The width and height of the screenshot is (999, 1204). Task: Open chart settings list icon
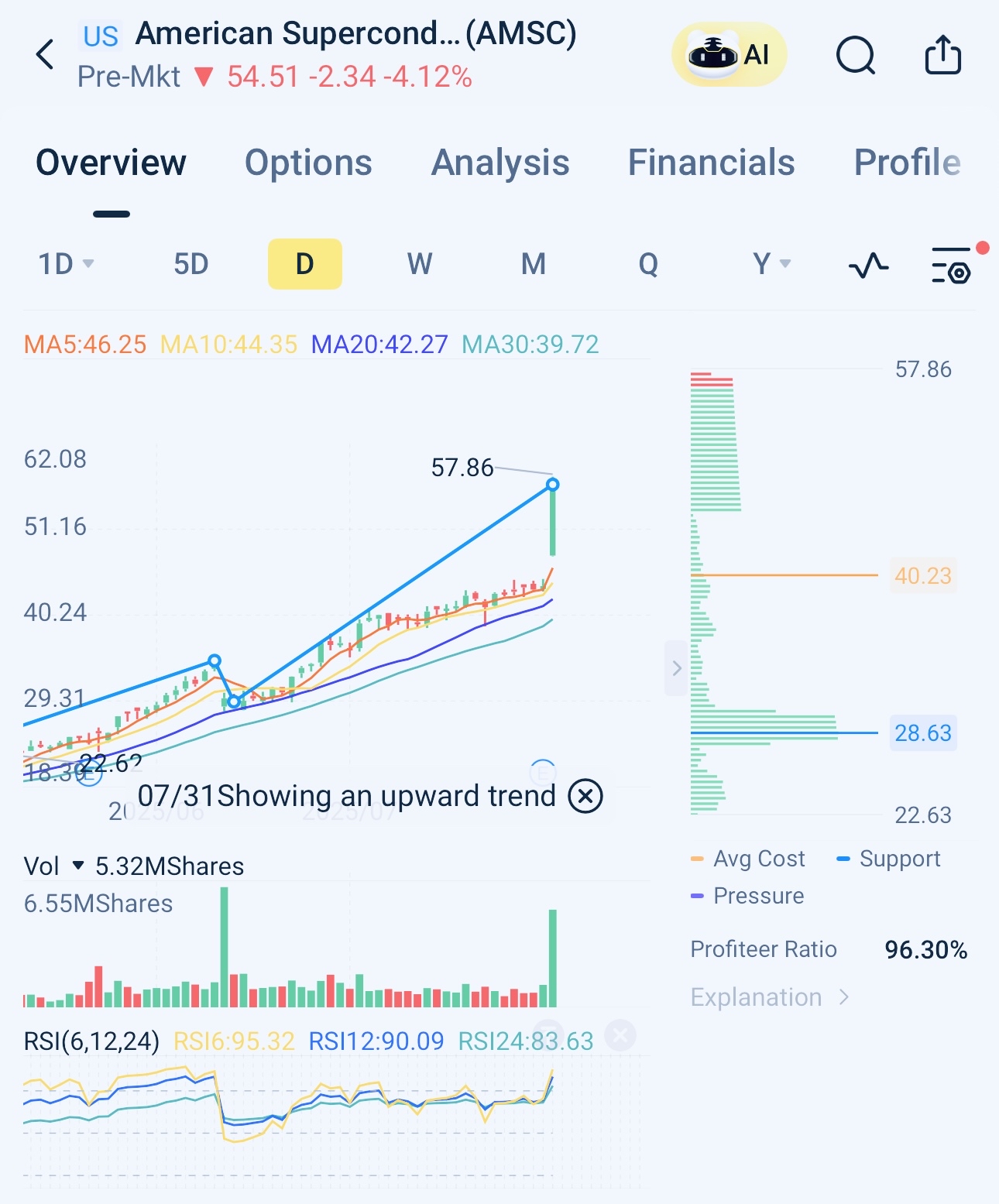pyautogui.click(x=952, y=266)
